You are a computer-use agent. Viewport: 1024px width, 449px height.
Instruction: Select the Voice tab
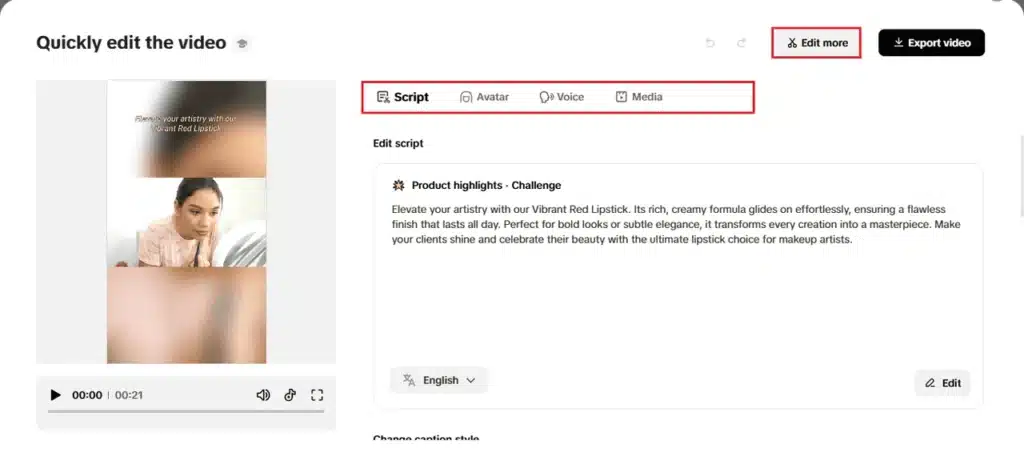click(561, 97)
